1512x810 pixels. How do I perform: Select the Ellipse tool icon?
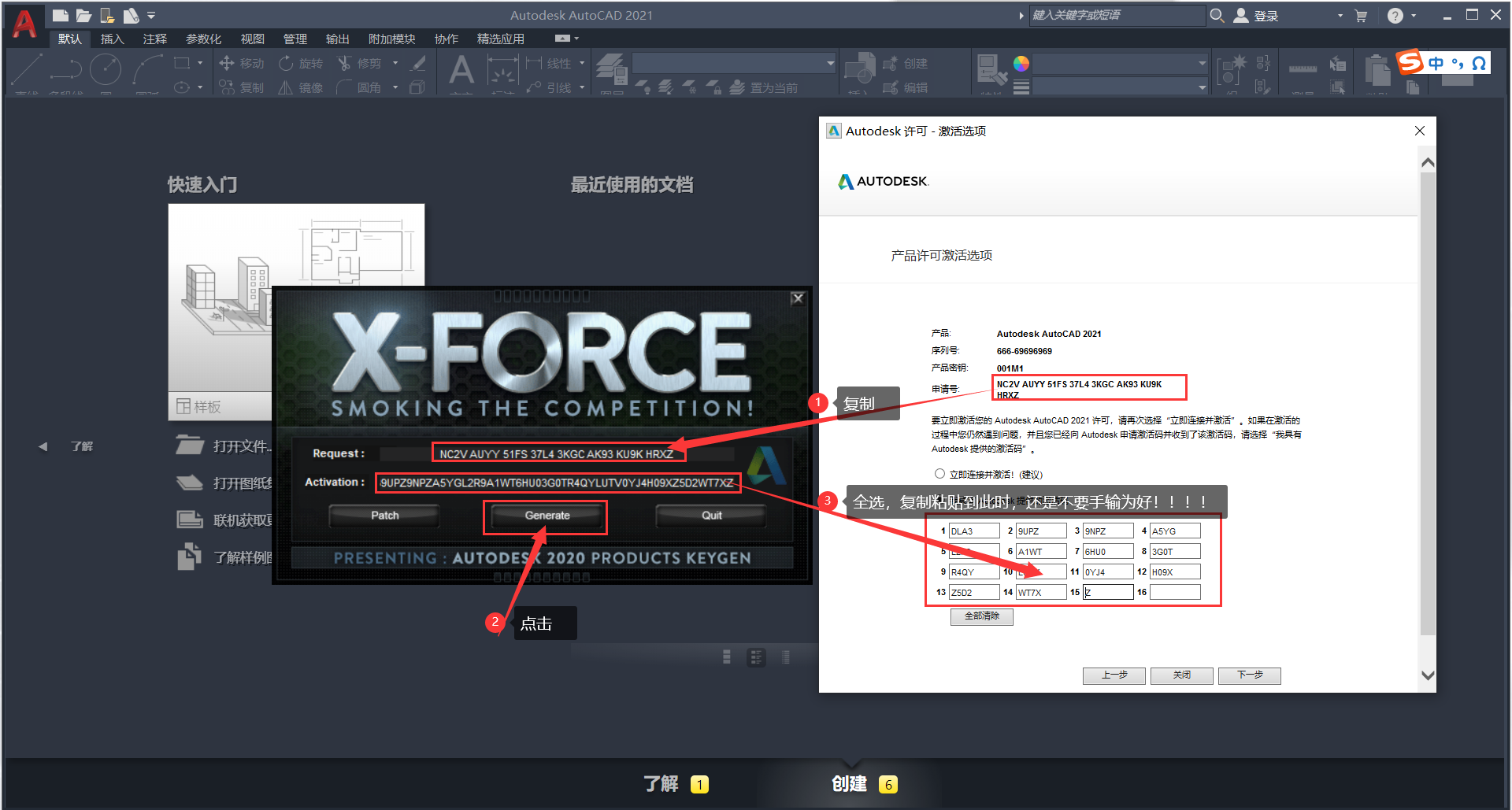pyautogui.click(x=181, y=87)
